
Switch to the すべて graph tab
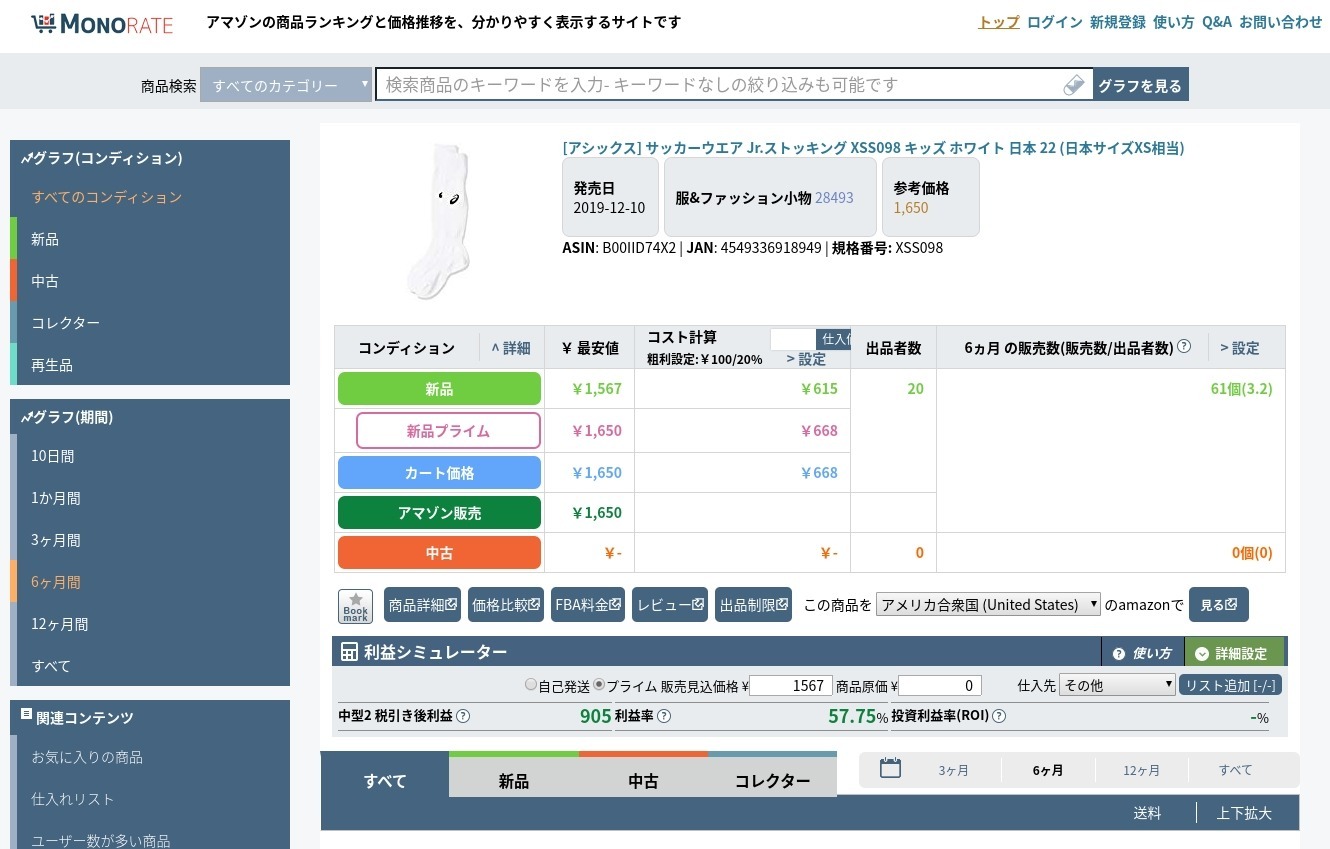385,781
